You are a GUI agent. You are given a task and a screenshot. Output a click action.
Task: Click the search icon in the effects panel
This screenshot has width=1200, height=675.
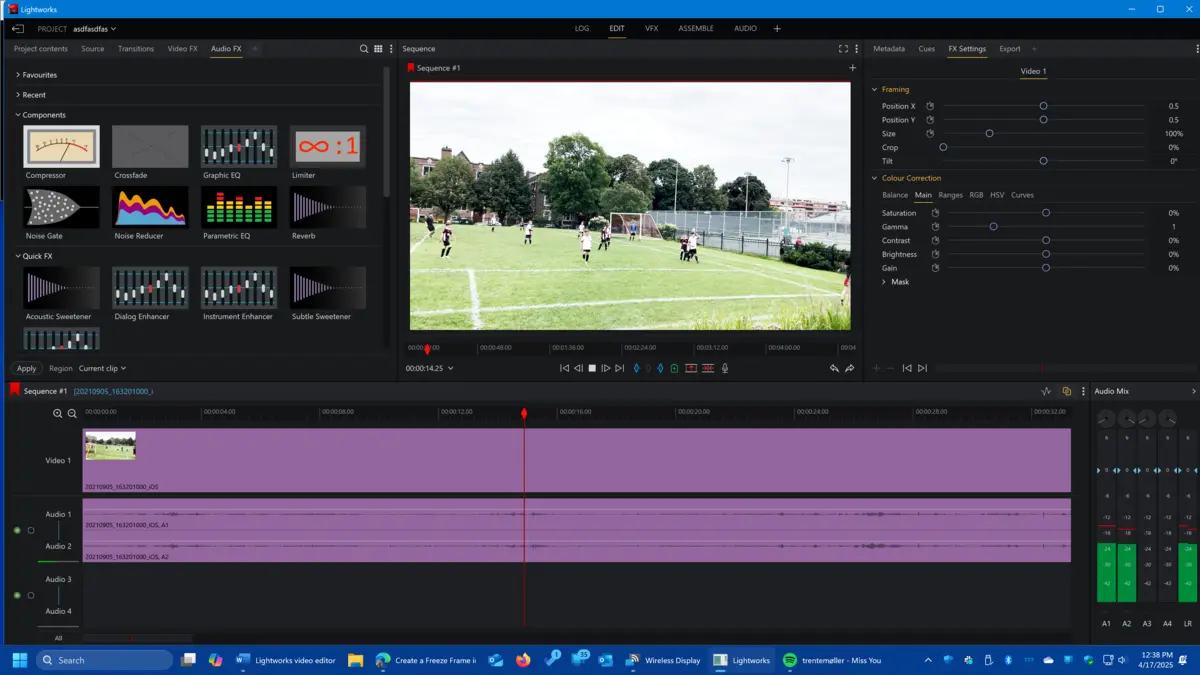click(364, 48)
